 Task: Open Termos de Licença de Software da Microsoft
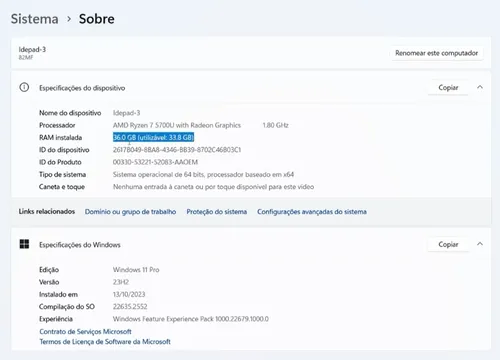(105, 342)
